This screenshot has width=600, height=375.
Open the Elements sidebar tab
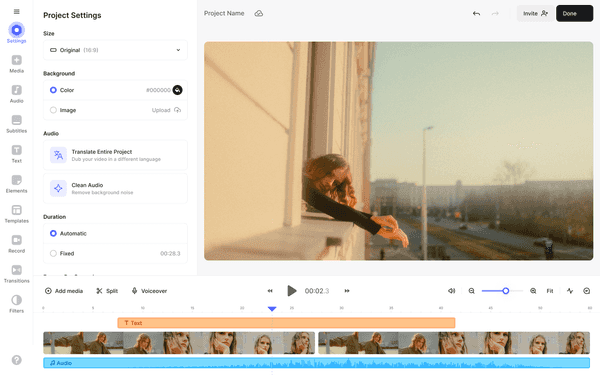[16, 184]
